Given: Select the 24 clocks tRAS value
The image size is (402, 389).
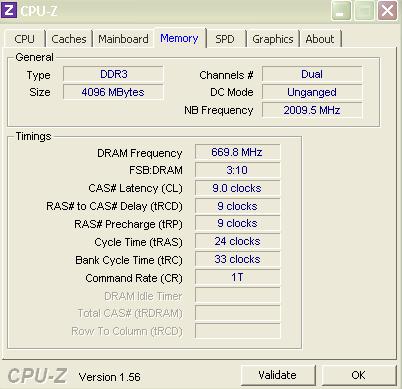Looking at the screenshot, I should [x=237, y=241].
